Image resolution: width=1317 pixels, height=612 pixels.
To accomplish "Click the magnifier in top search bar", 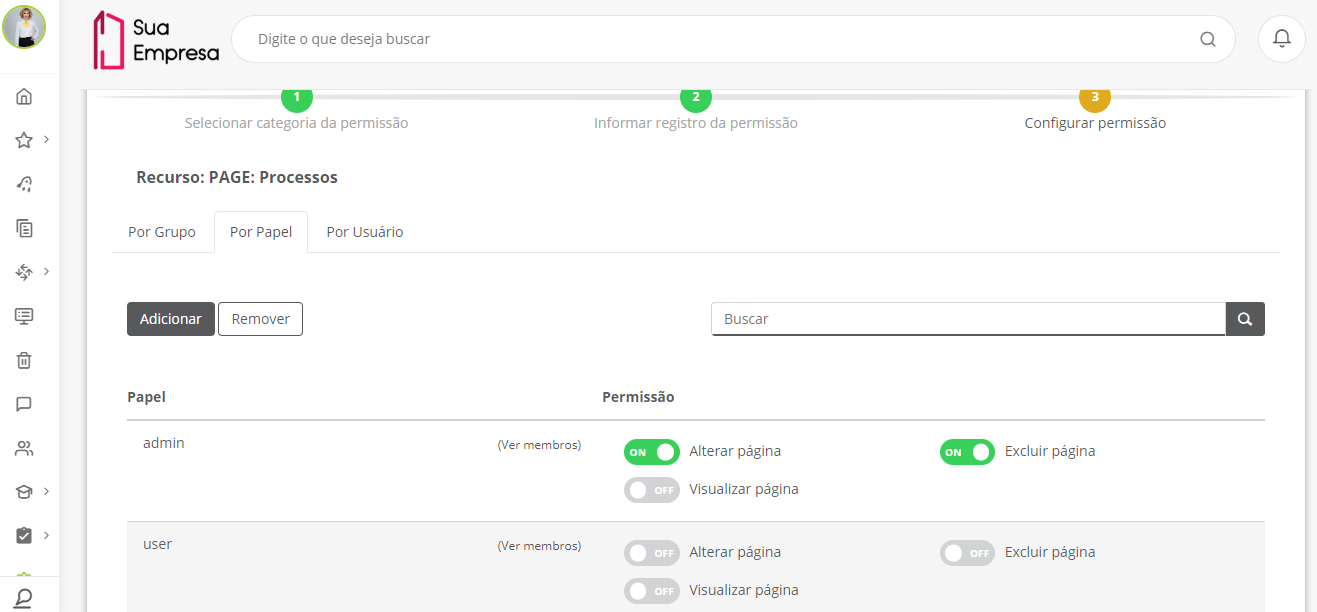I will (1208, 39).
